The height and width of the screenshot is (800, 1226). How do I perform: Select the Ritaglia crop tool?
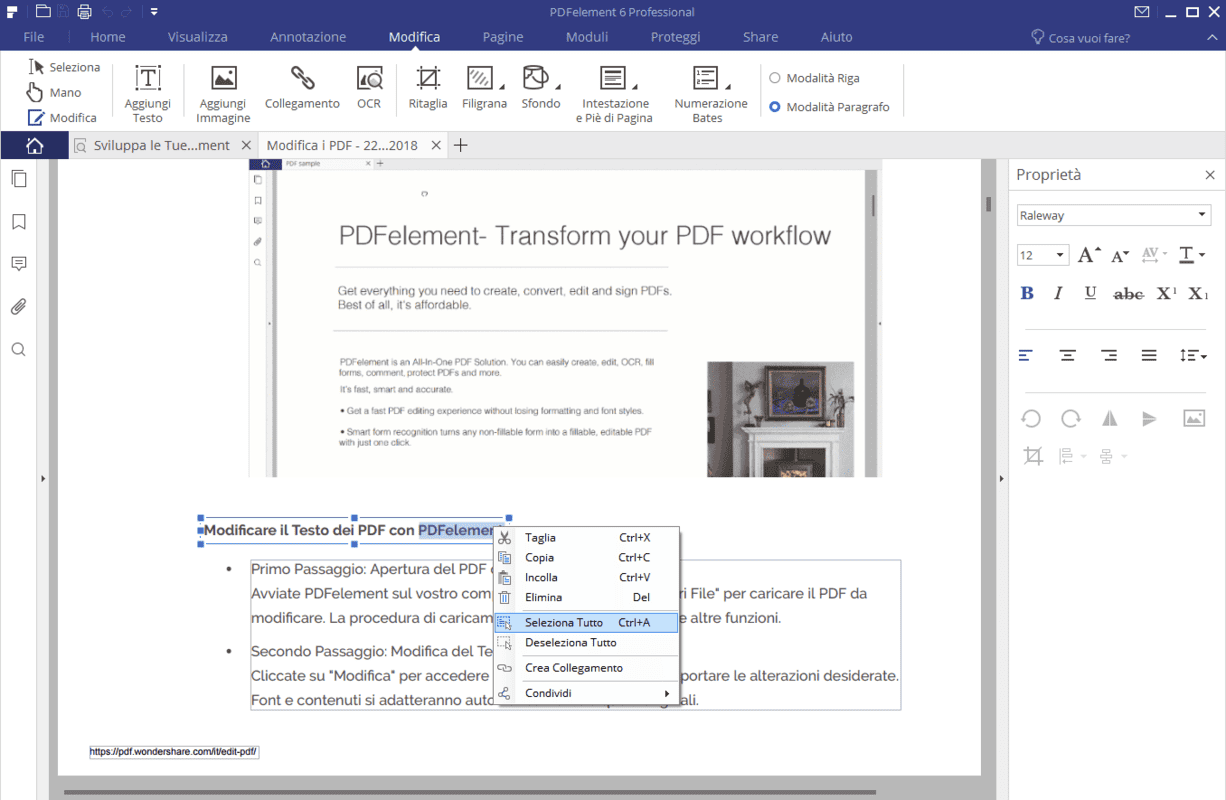[x=428, y=87]
